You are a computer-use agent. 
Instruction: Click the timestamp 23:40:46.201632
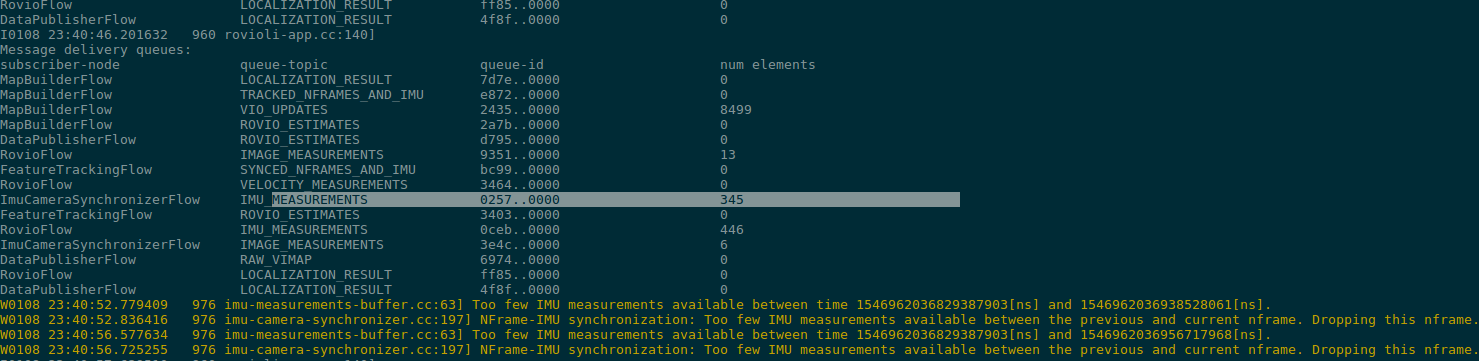coord(108,35)
